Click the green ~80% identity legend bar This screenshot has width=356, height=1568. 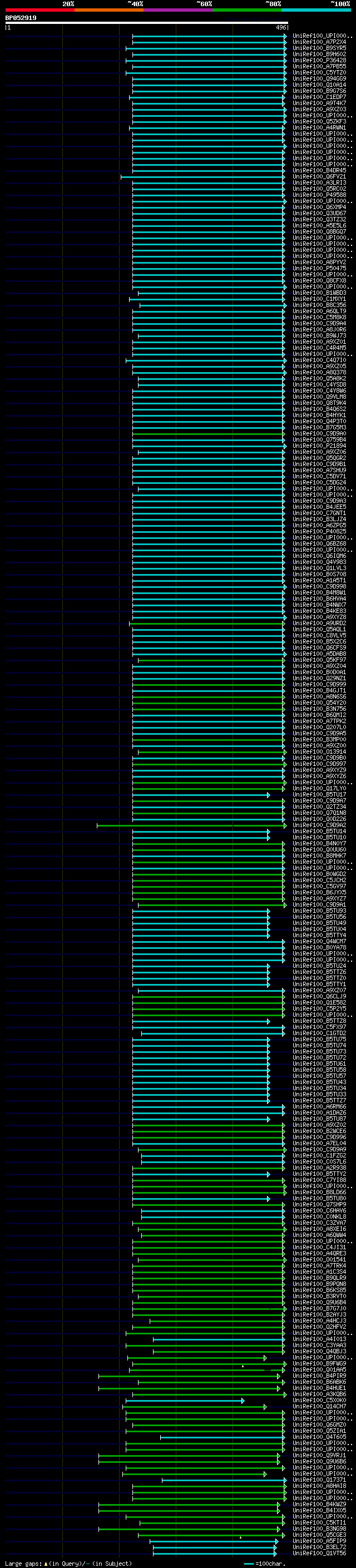coord(247,10)
